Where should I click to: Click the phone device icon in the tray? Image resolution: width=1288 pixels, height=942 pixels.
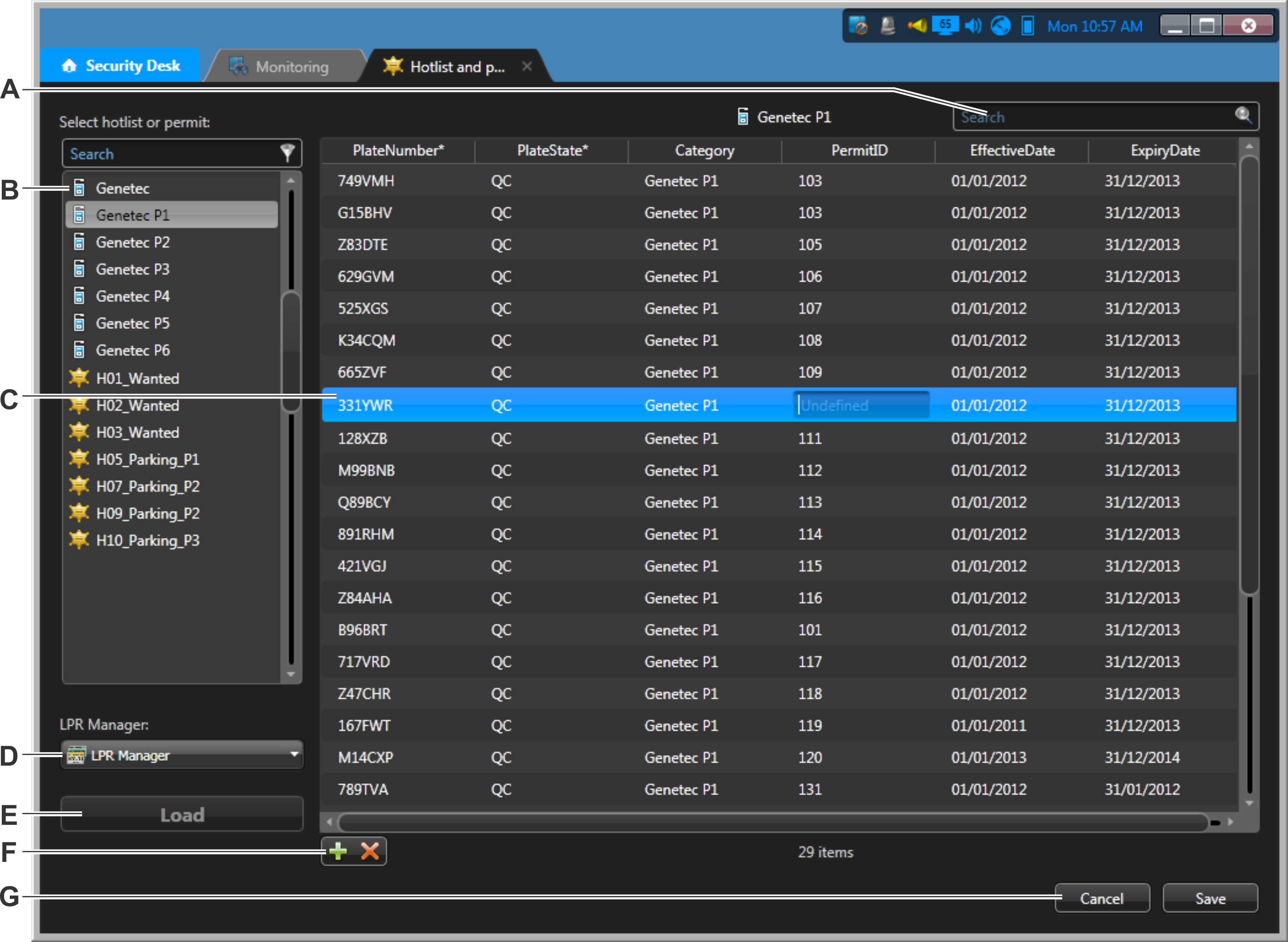point(1027,26)
